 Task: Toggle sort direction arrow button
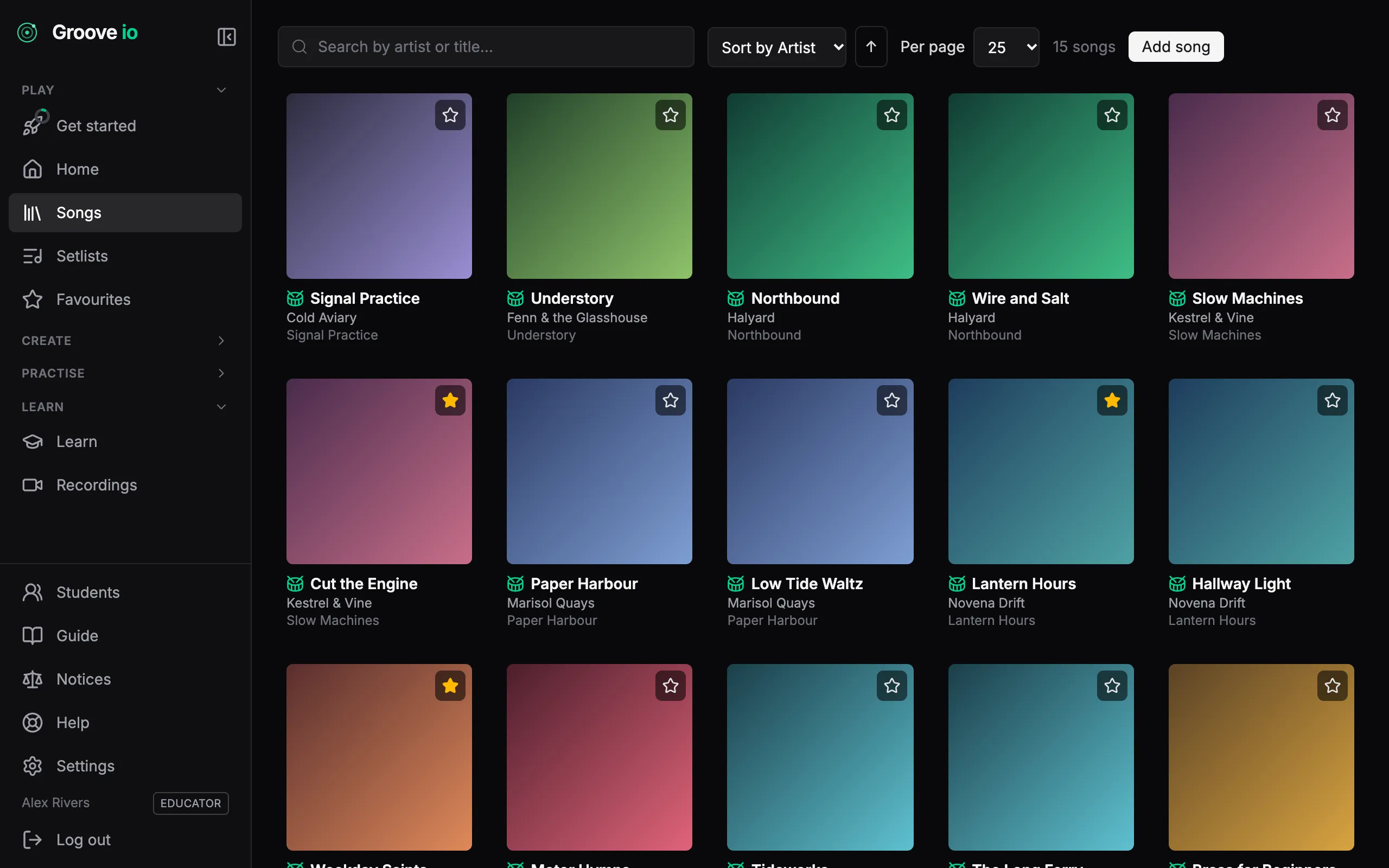tap(871, 47)
